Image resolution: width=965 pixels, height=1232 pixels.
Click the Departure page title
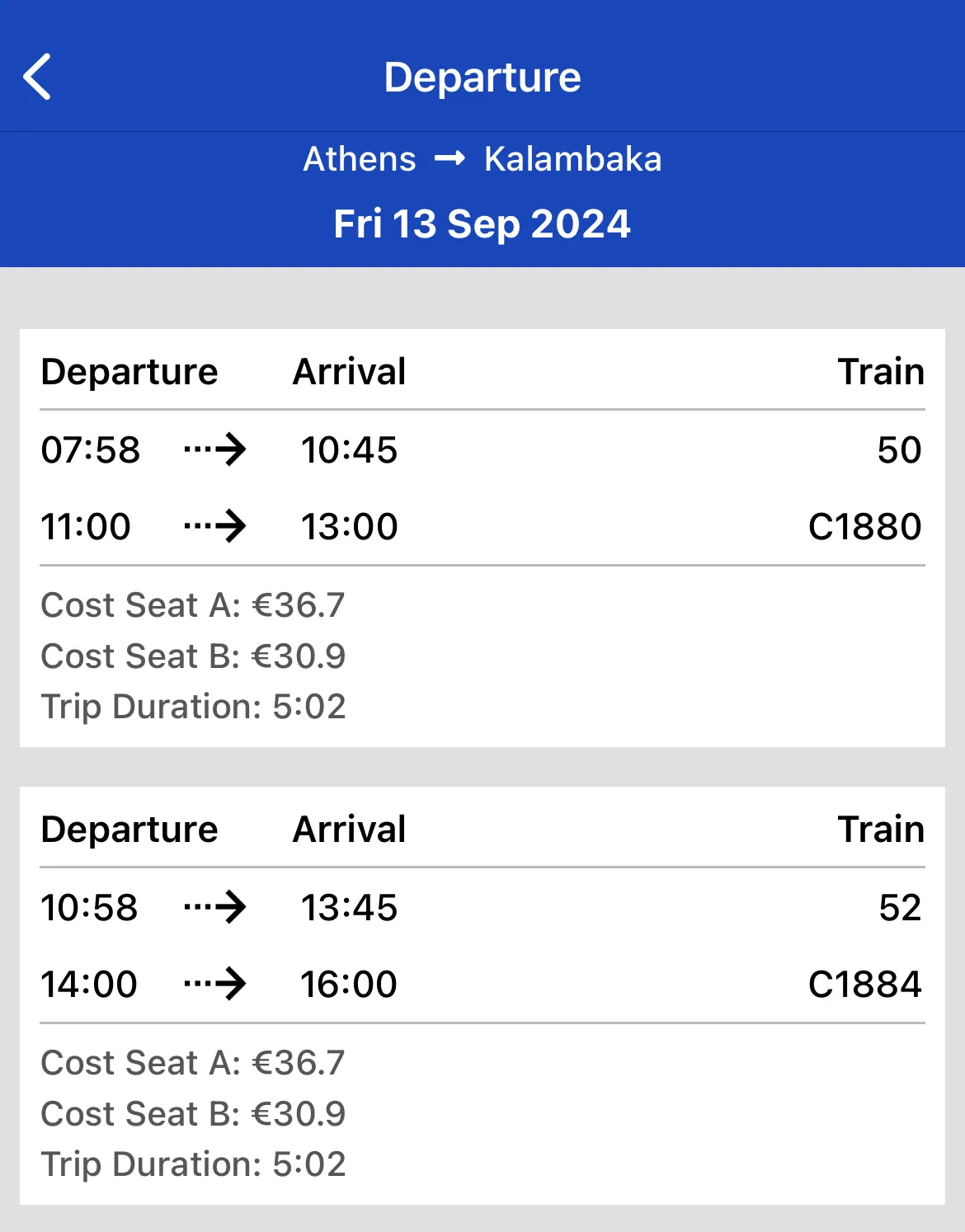pyautogui.click(x=482, y=78)
